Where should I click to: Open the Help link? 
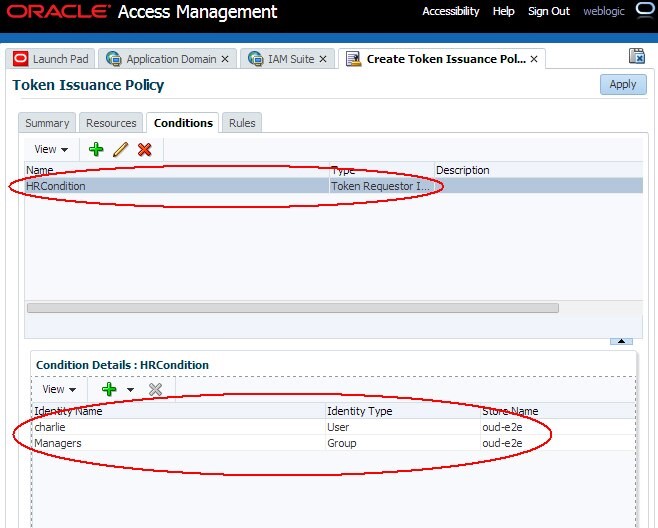[504, 11]
